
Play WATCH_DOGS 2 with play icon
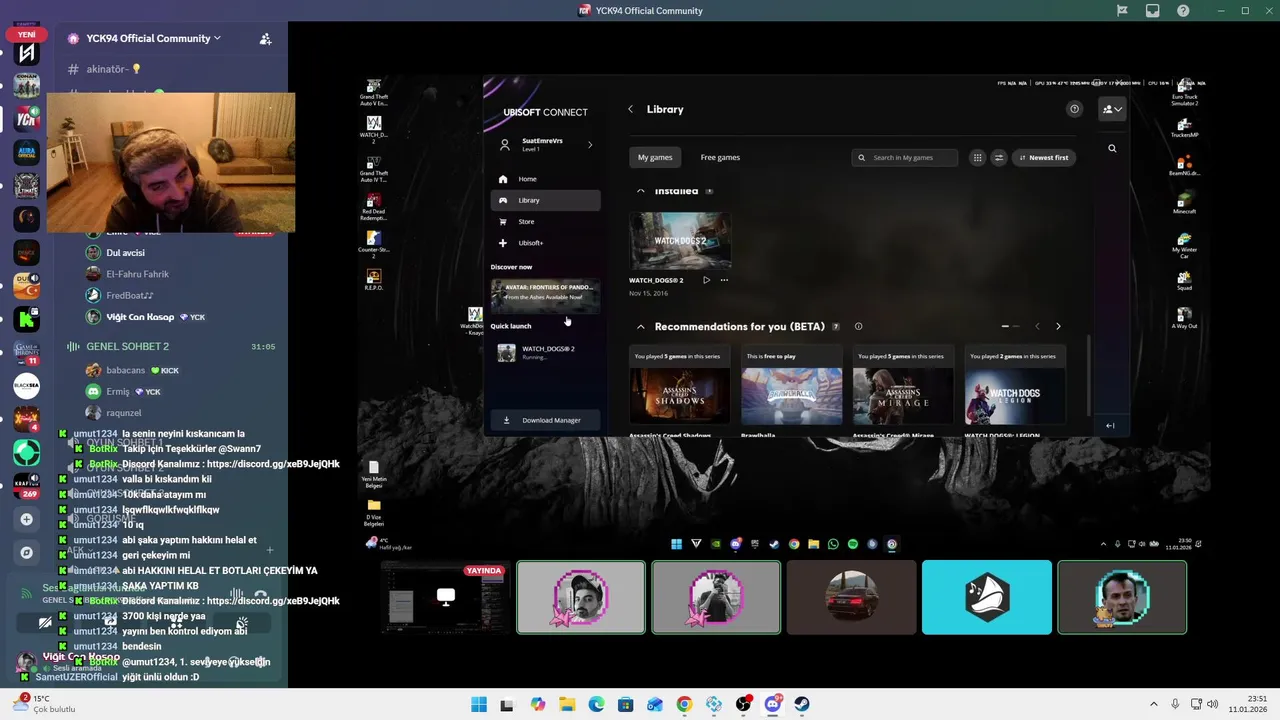coord(706,280)
